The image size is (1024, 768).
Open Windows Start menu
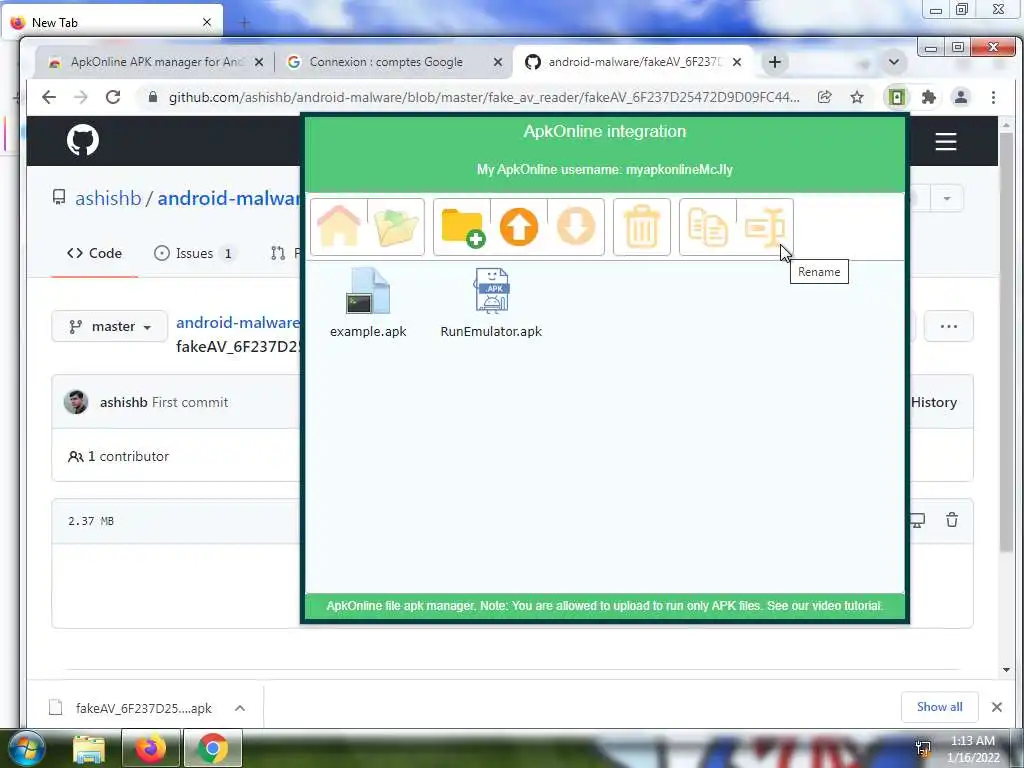point(25,748)
